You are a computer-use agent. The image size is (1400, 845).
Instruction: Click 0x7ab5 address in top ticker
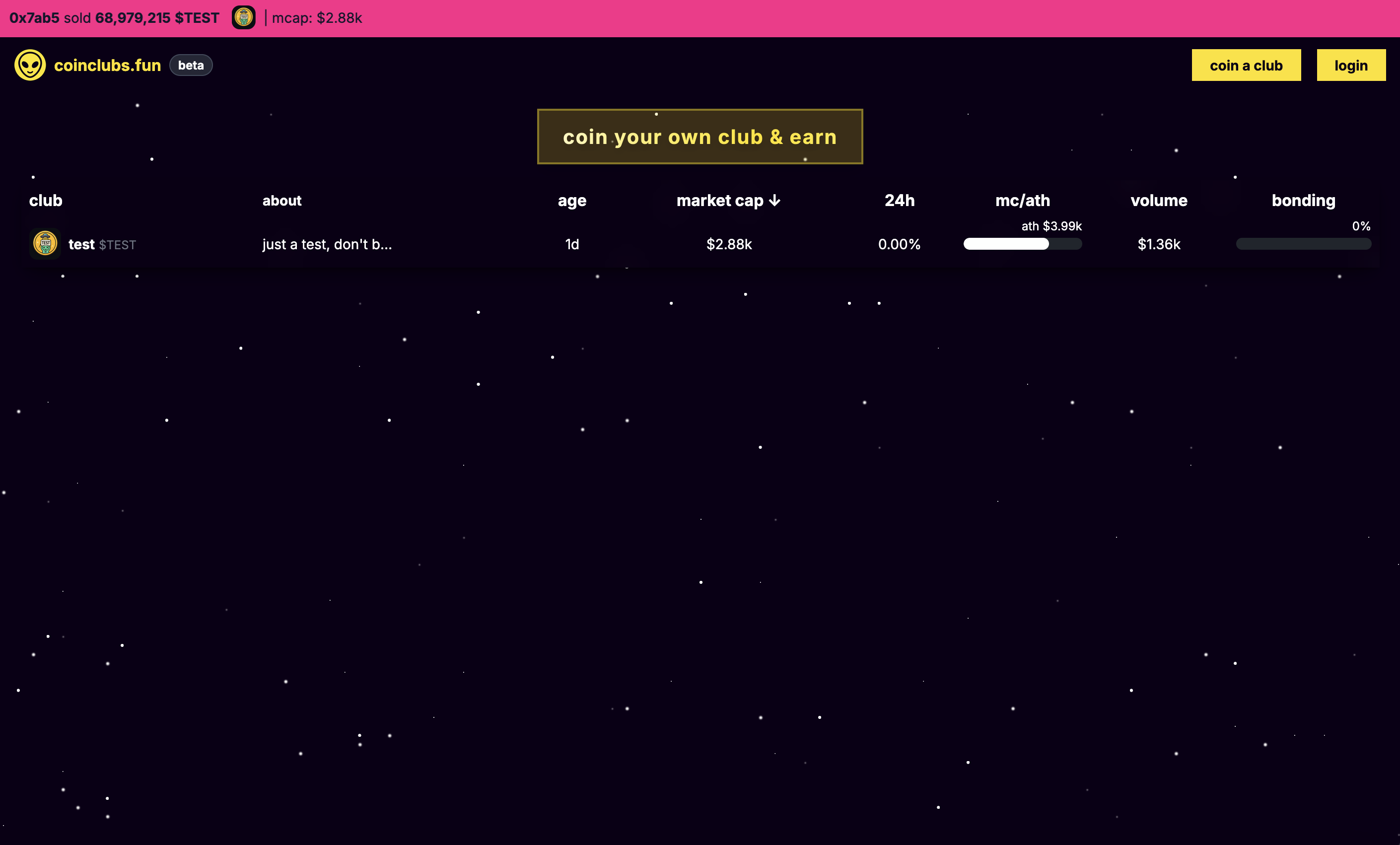(34, 17)
